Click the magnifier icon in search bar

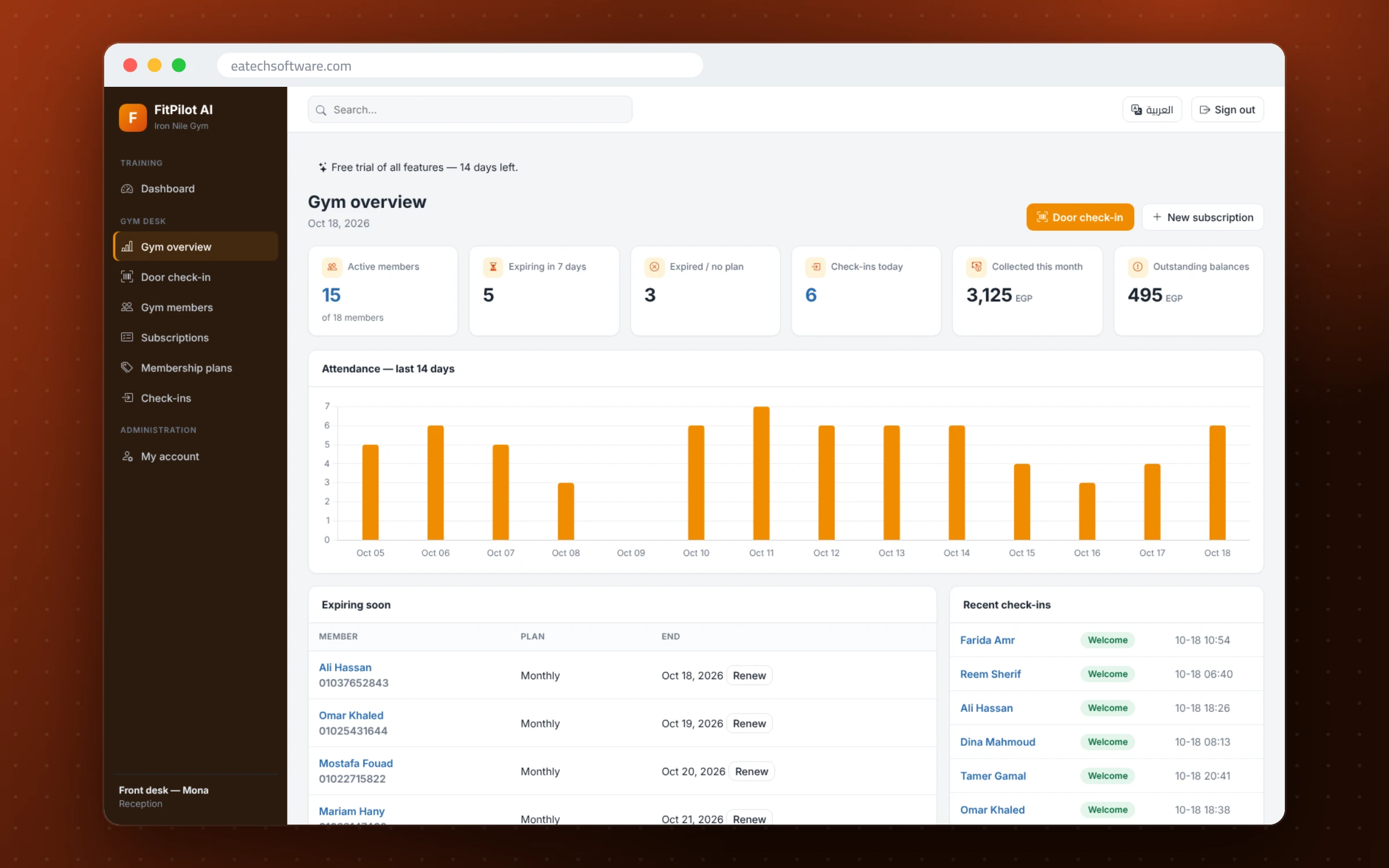[x=321, y=110]
